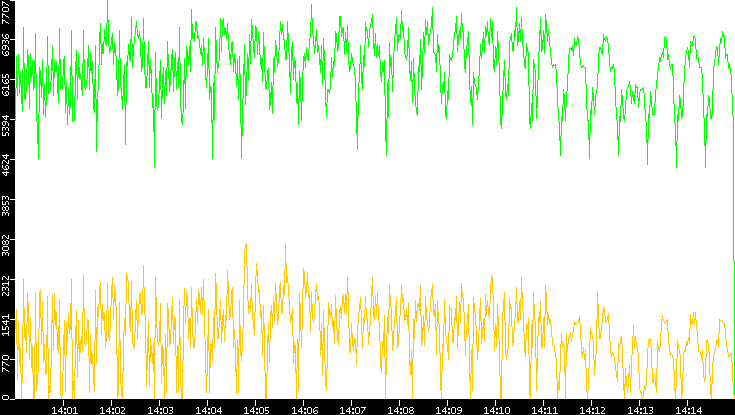The height and width of the screenshot is (415, 735).
Task: Click the 14:07 time axis label
Action: tap(352, 410)
